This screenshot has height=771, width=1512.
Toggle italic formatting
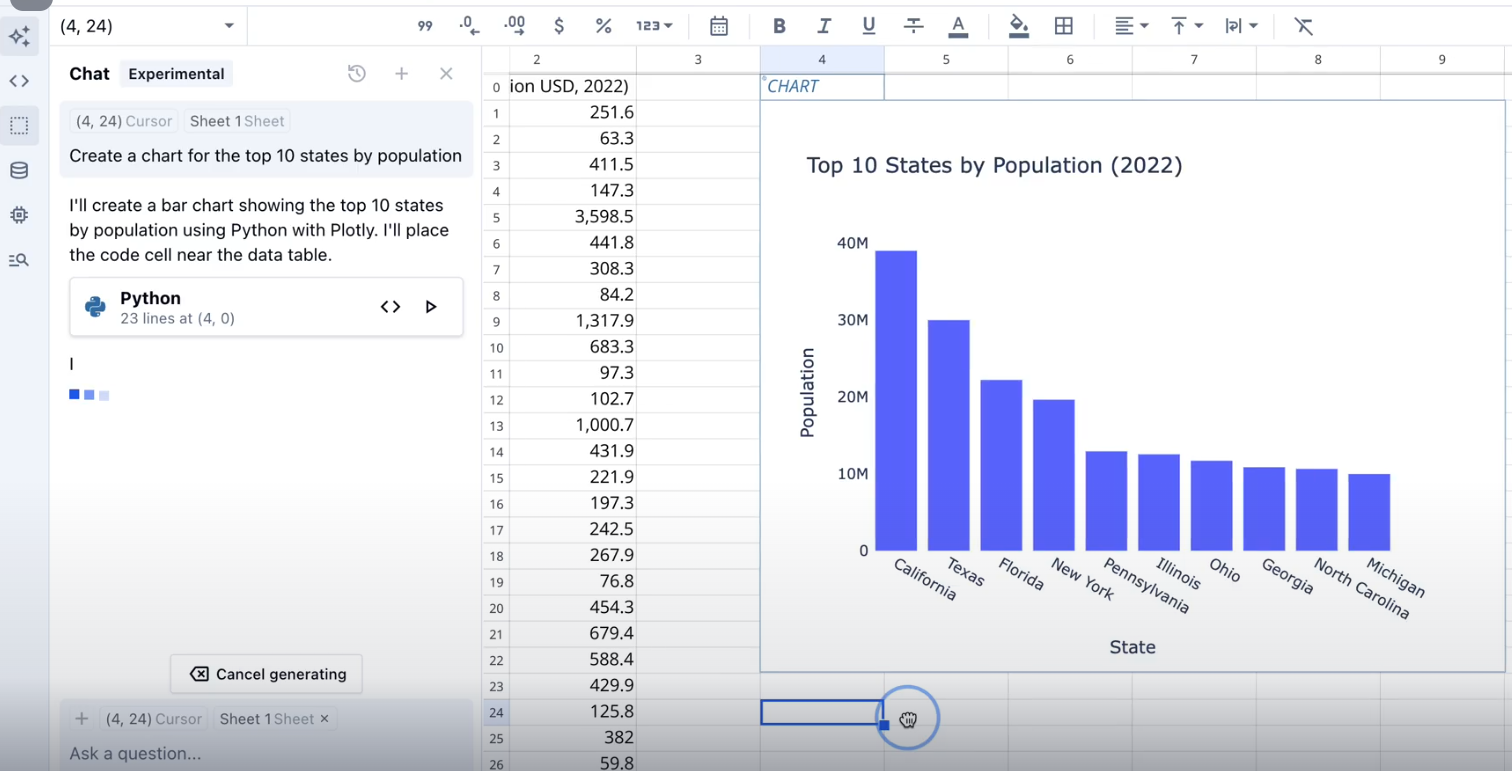pyautogui.click(x=824, y=26)
